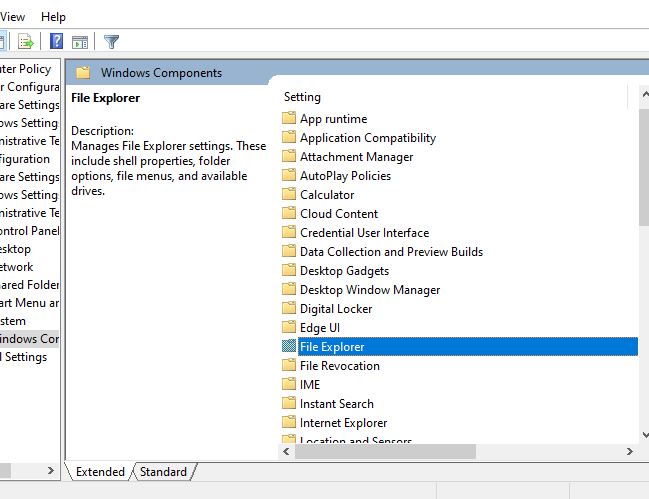649x499 pixels.
Task: Click the horizontal scrollbar left arrow
Action: 286,451
